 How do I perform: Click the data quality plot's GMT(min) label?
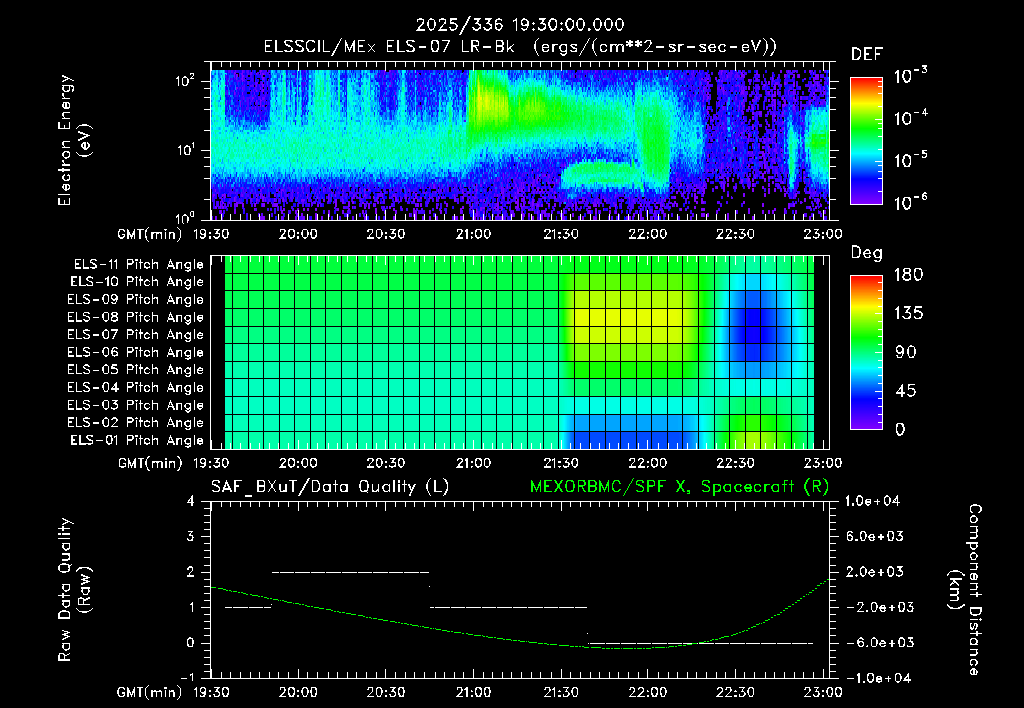click(x=150, y=692)
